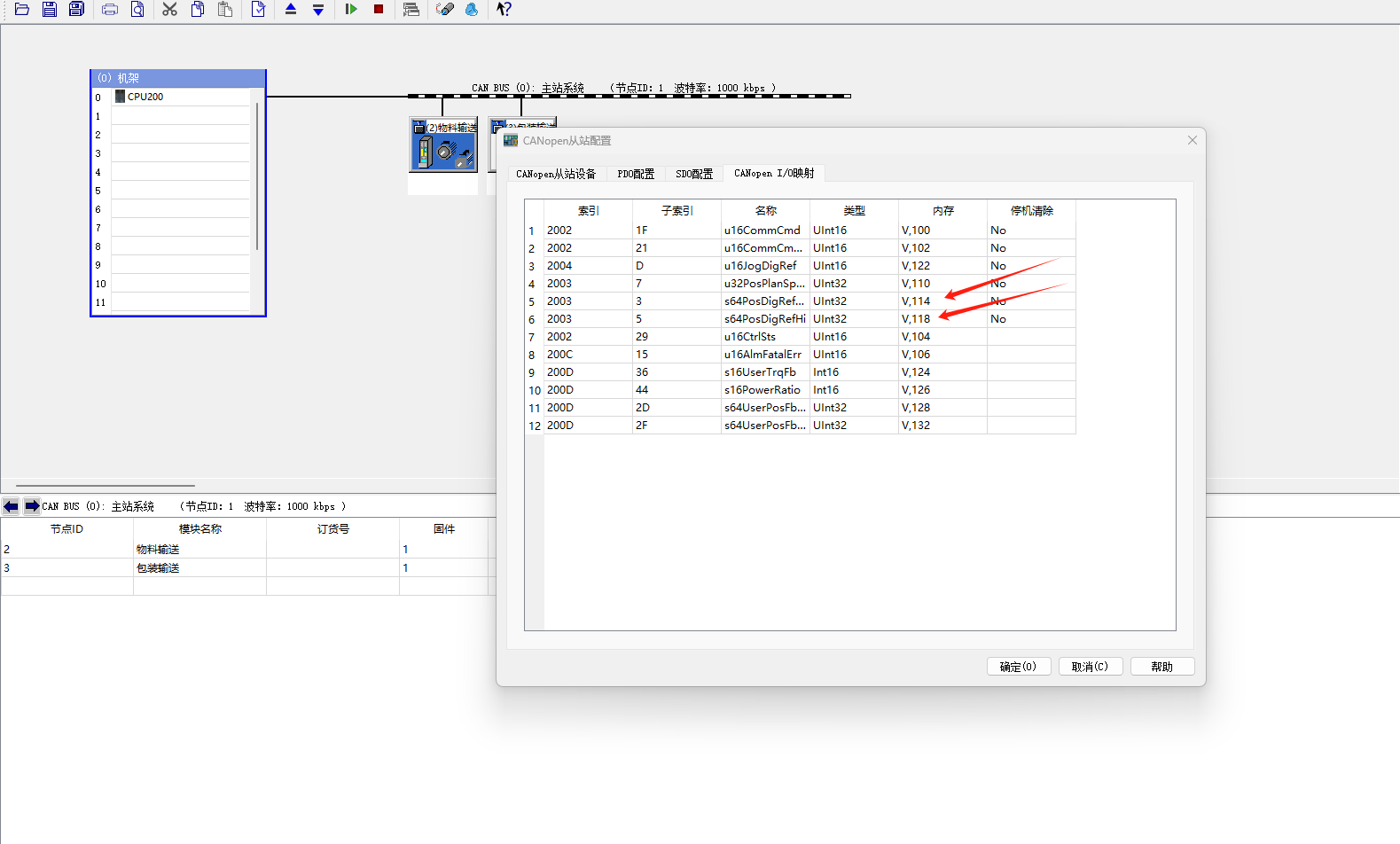Click the Paste icon

tap(225, 9)
